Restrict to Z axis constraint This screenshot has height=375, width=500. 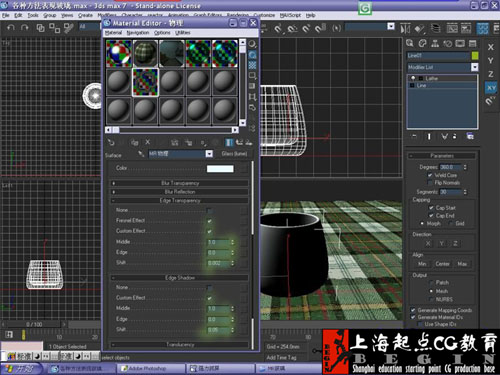click(491, 74)
